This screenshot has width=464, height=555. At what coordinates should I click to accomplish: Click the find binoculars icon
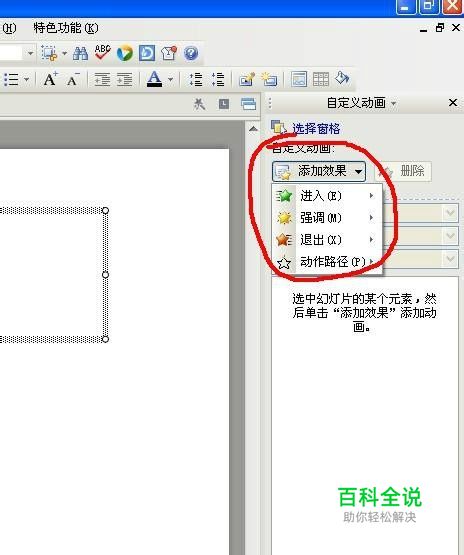[x=80, y=53]
